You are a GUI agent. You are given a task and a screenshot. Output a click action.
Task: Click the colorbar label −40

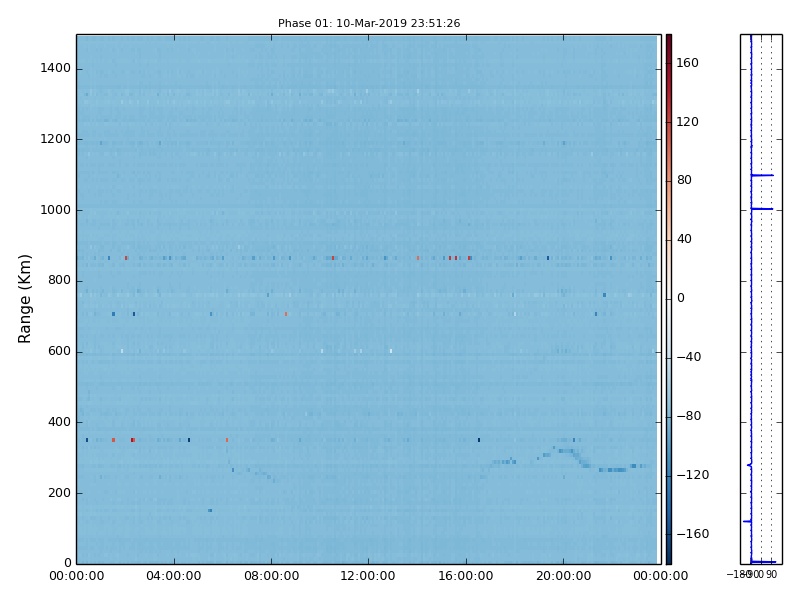point(689,357)
